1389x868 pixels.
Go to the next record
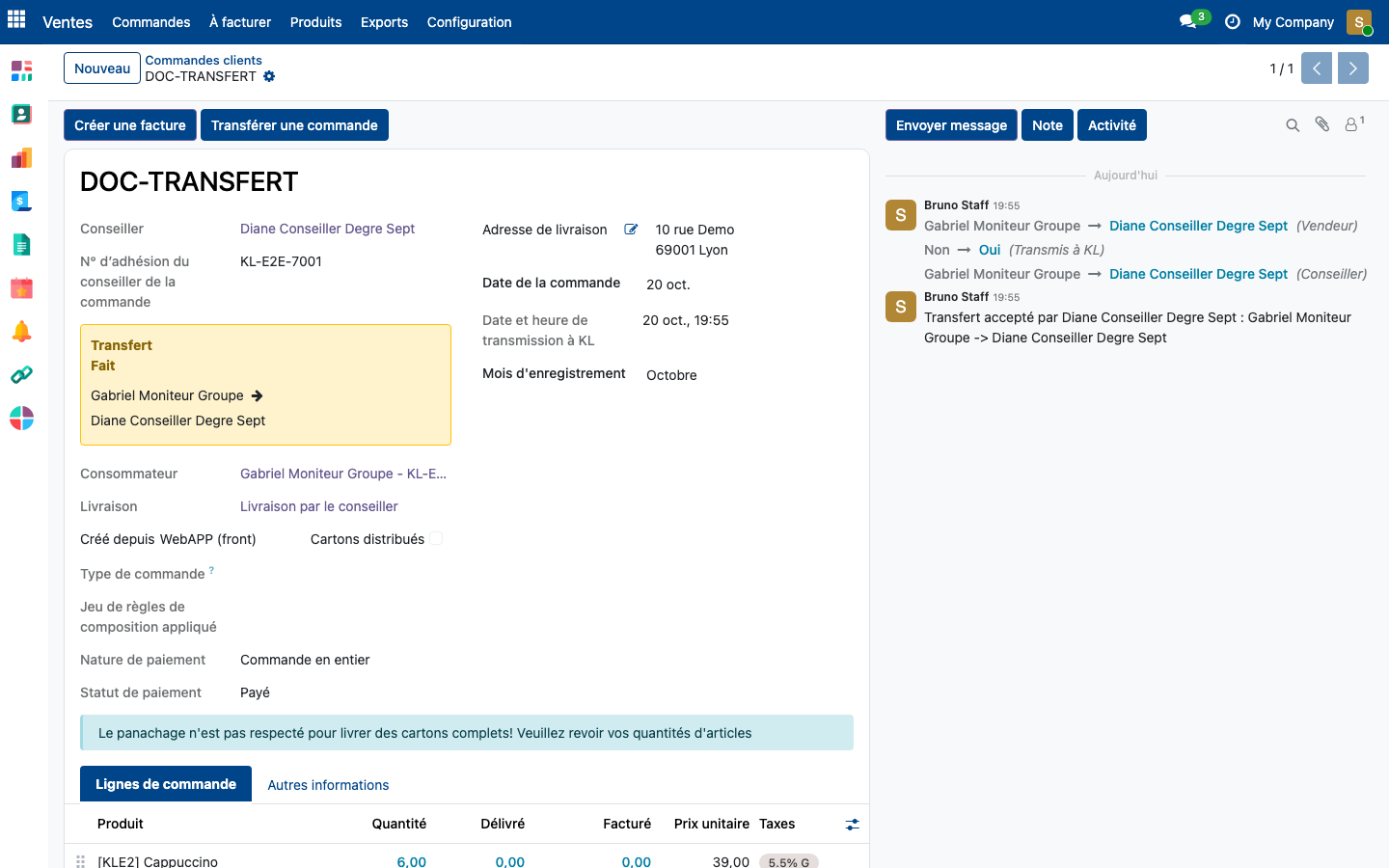pyautogui.click(x=1353, y=68)
